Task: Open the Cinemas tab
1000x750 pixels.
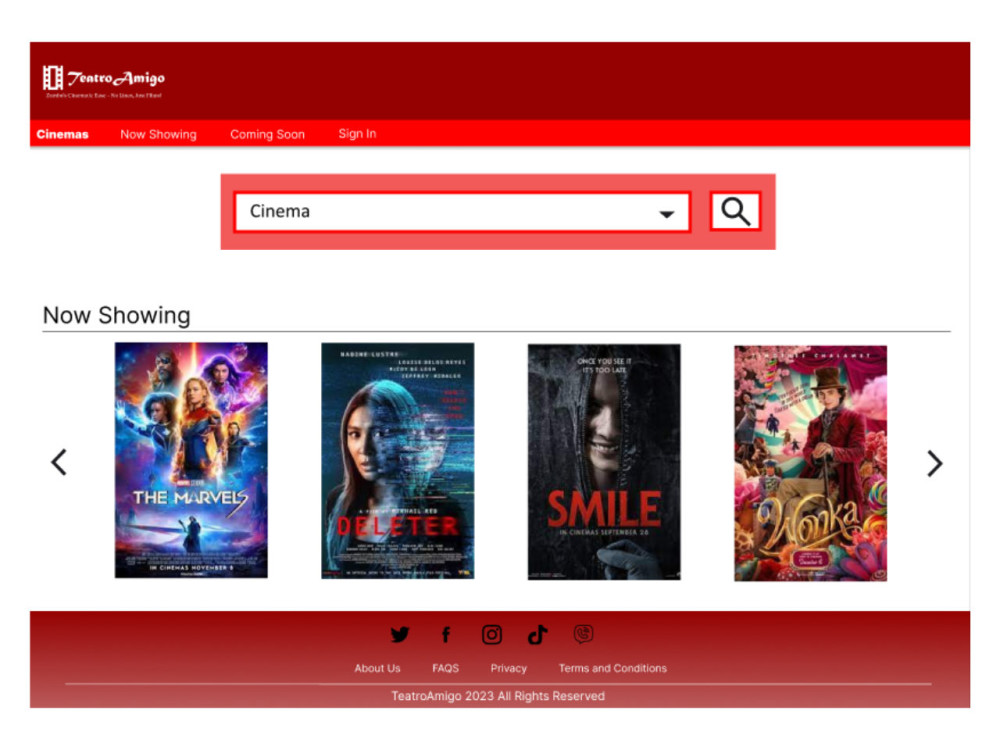Action: (x=62, y=135)
